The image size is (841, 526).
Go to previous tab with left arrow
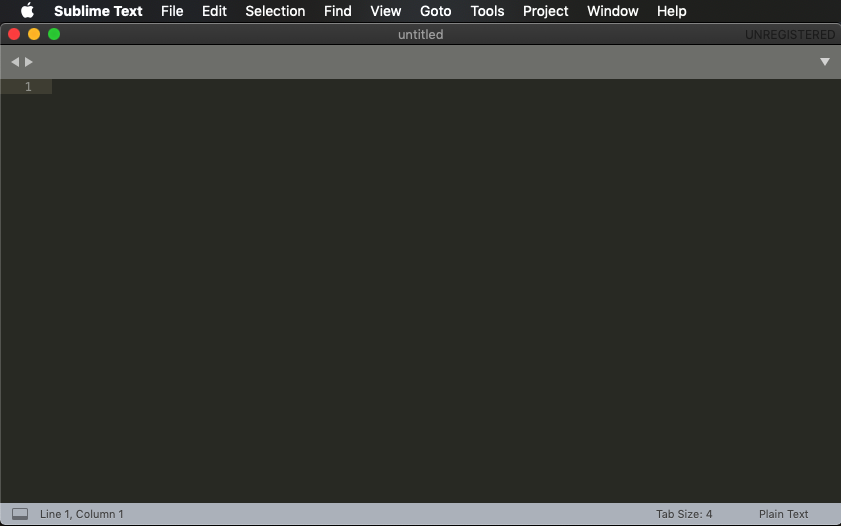[x=15, y=62]
